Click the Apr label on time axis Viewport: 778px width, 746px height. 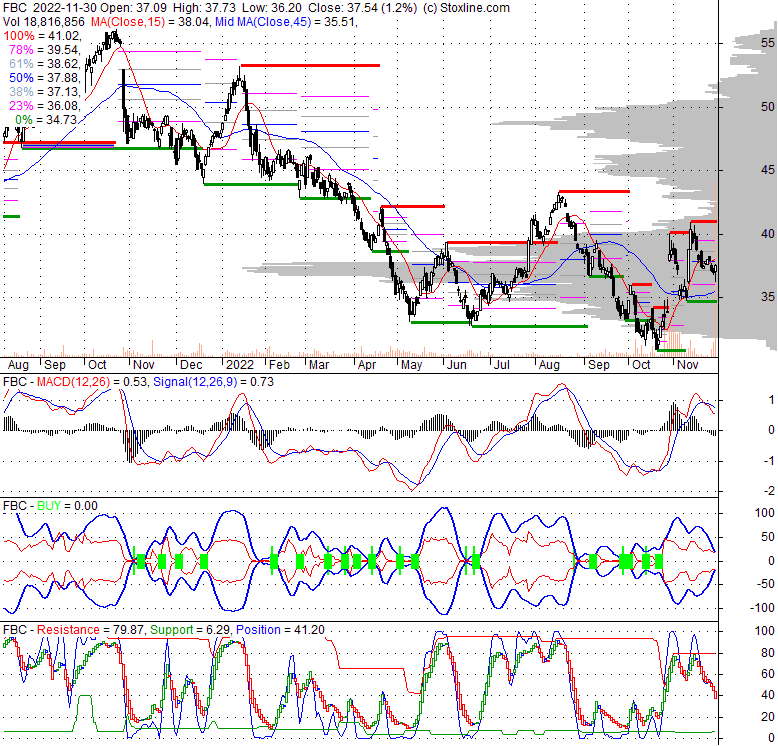367,365
